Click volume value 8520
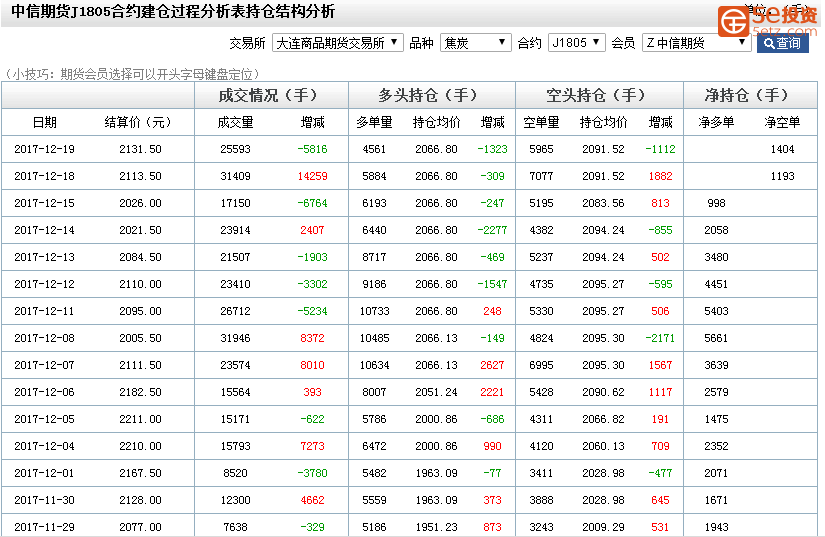The height and width of the screenshot is (537, 825). tap(235, 473)
